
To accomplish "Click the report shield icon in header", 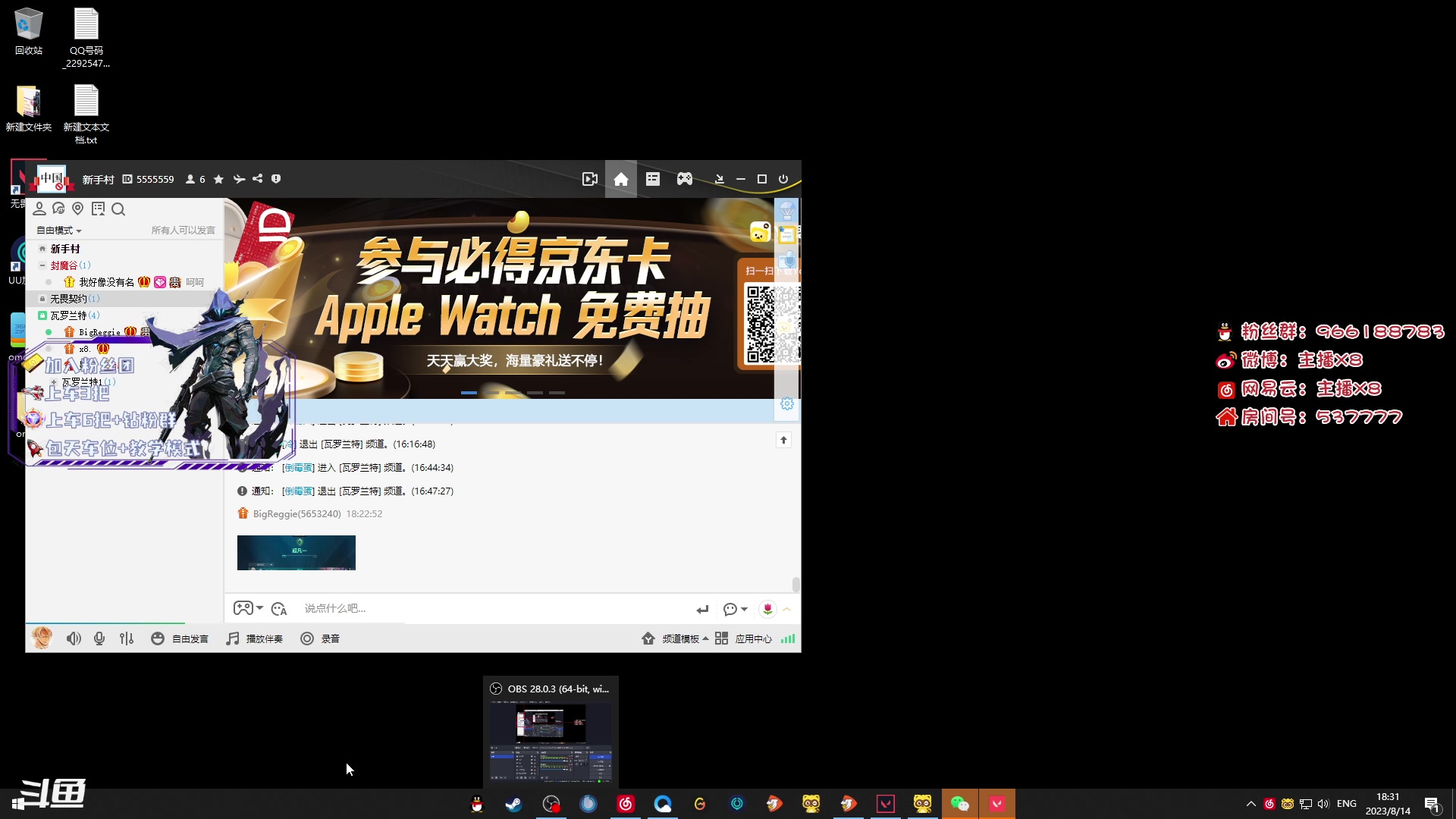I will pyautogui.click(x=276, y=179).
